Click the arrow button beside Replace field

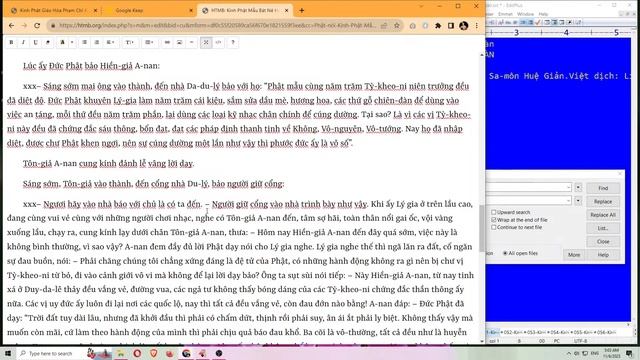click(578, 201)
